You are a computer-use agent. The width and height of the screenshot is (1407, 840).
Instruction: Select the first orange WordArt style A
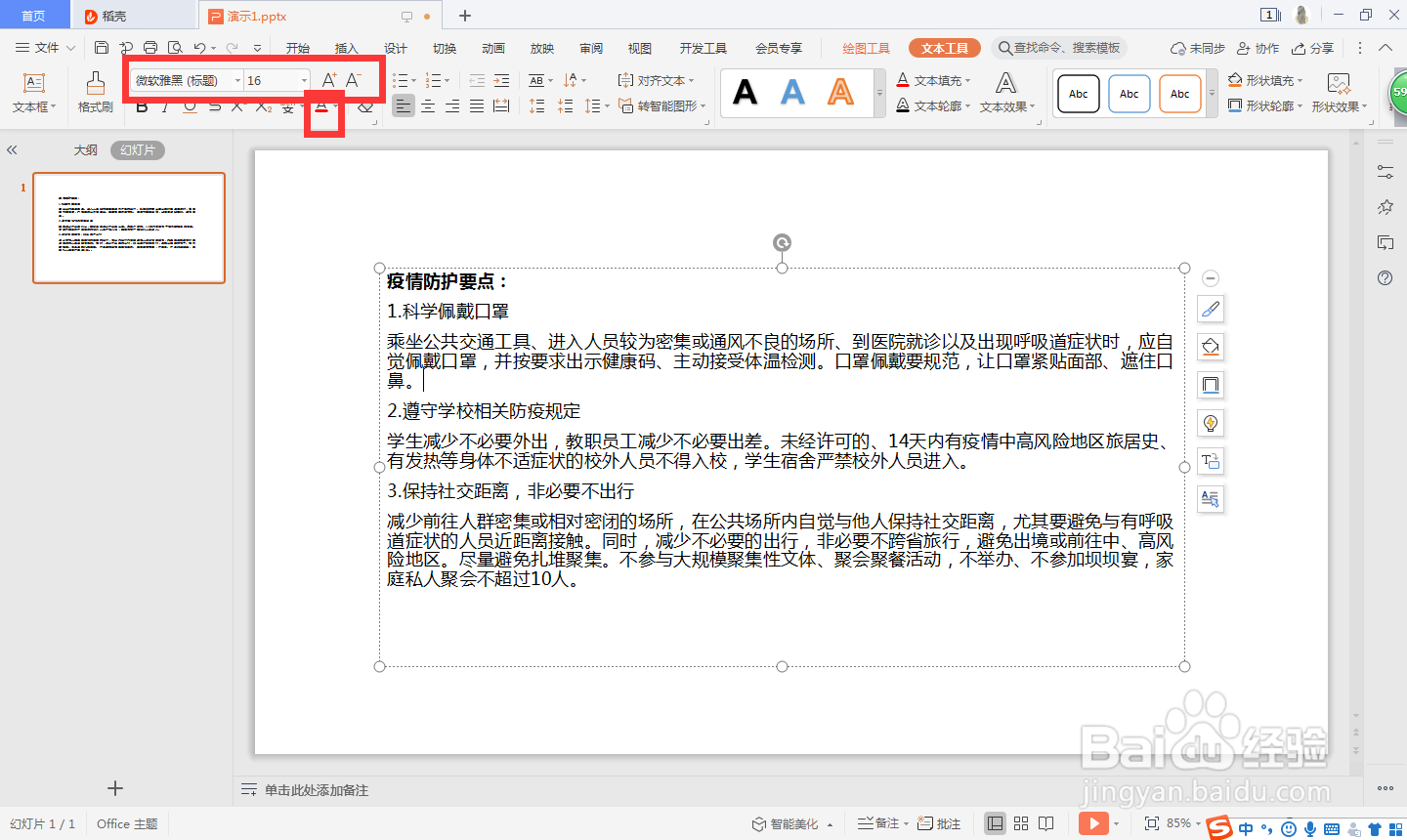(x=840, y=93)
